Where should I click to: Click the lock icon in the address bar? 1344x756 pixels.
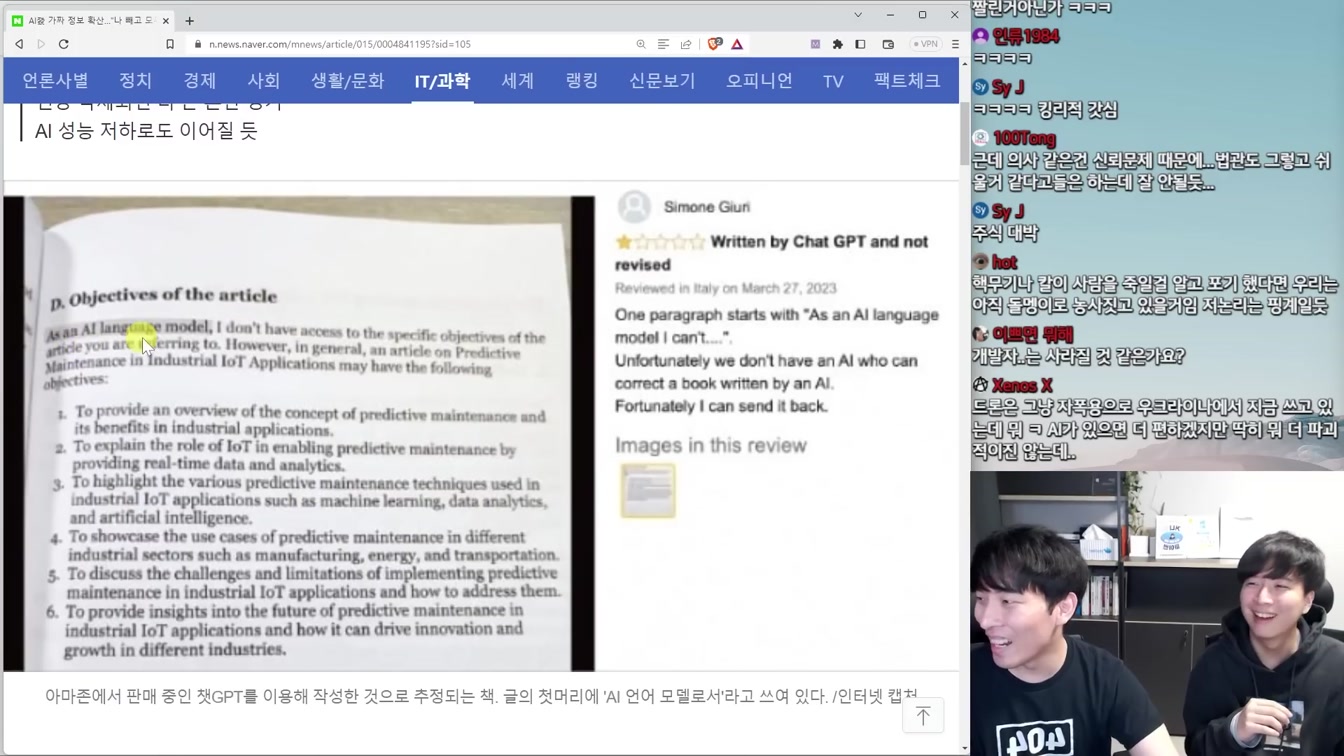(x=198, y=44)
